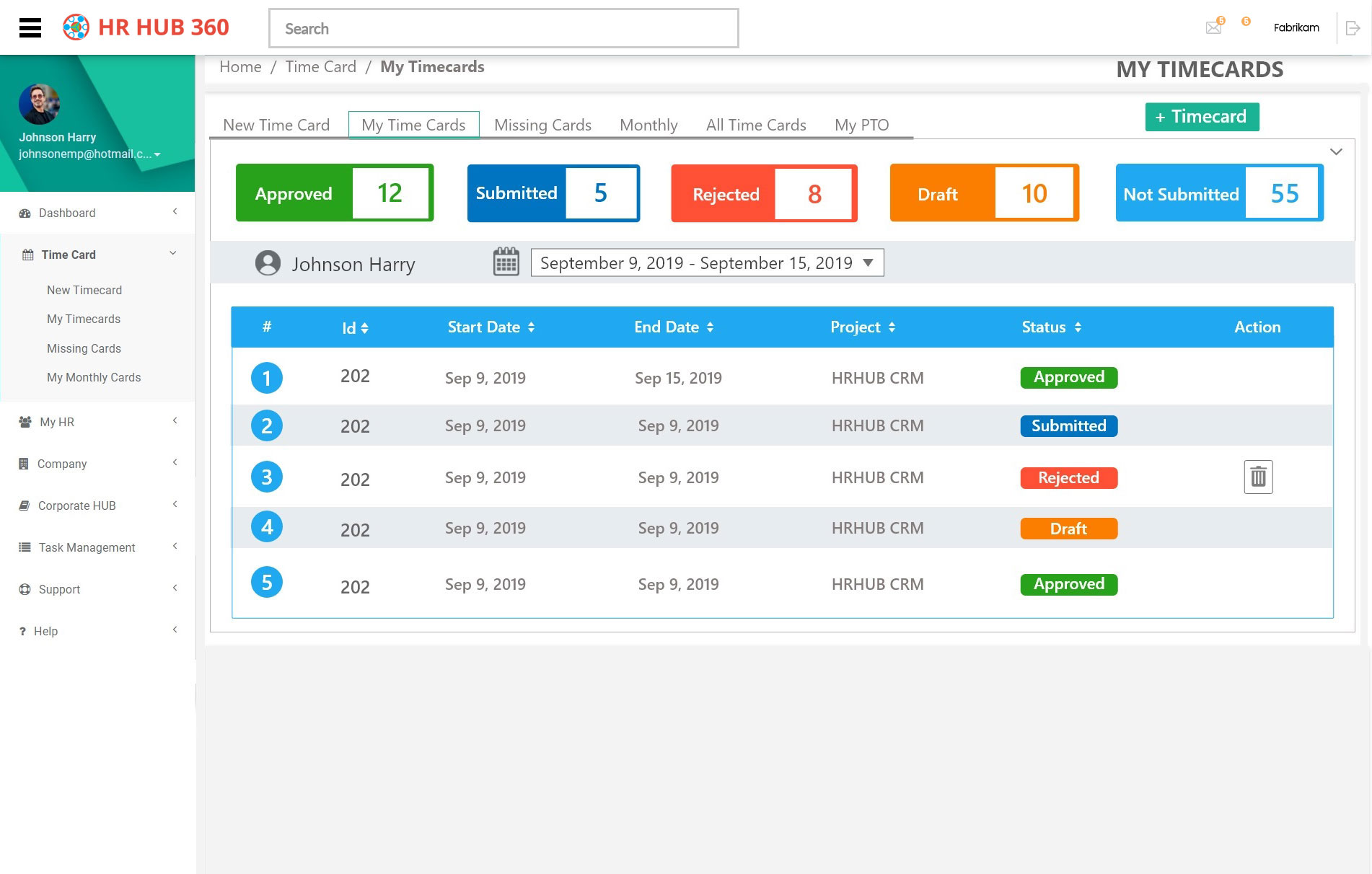Open the Monthly tab
Screen dimensions: 1372x874
[x=648, y=125]
